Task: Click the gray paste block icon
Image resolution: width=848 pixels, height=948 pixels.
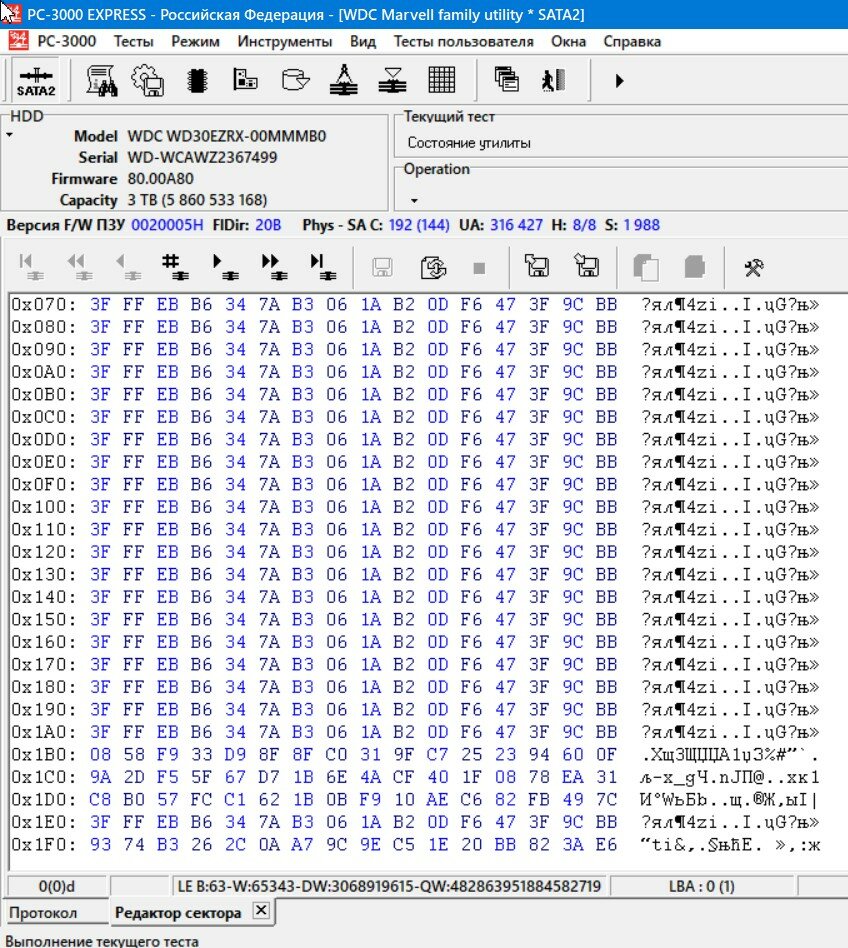Action: click(x=694, y=267)
